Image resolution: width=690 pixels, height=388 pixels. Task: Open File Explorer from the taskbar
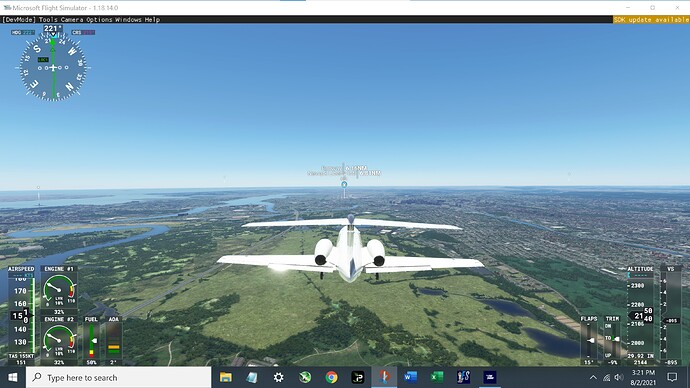pos(226,377)
